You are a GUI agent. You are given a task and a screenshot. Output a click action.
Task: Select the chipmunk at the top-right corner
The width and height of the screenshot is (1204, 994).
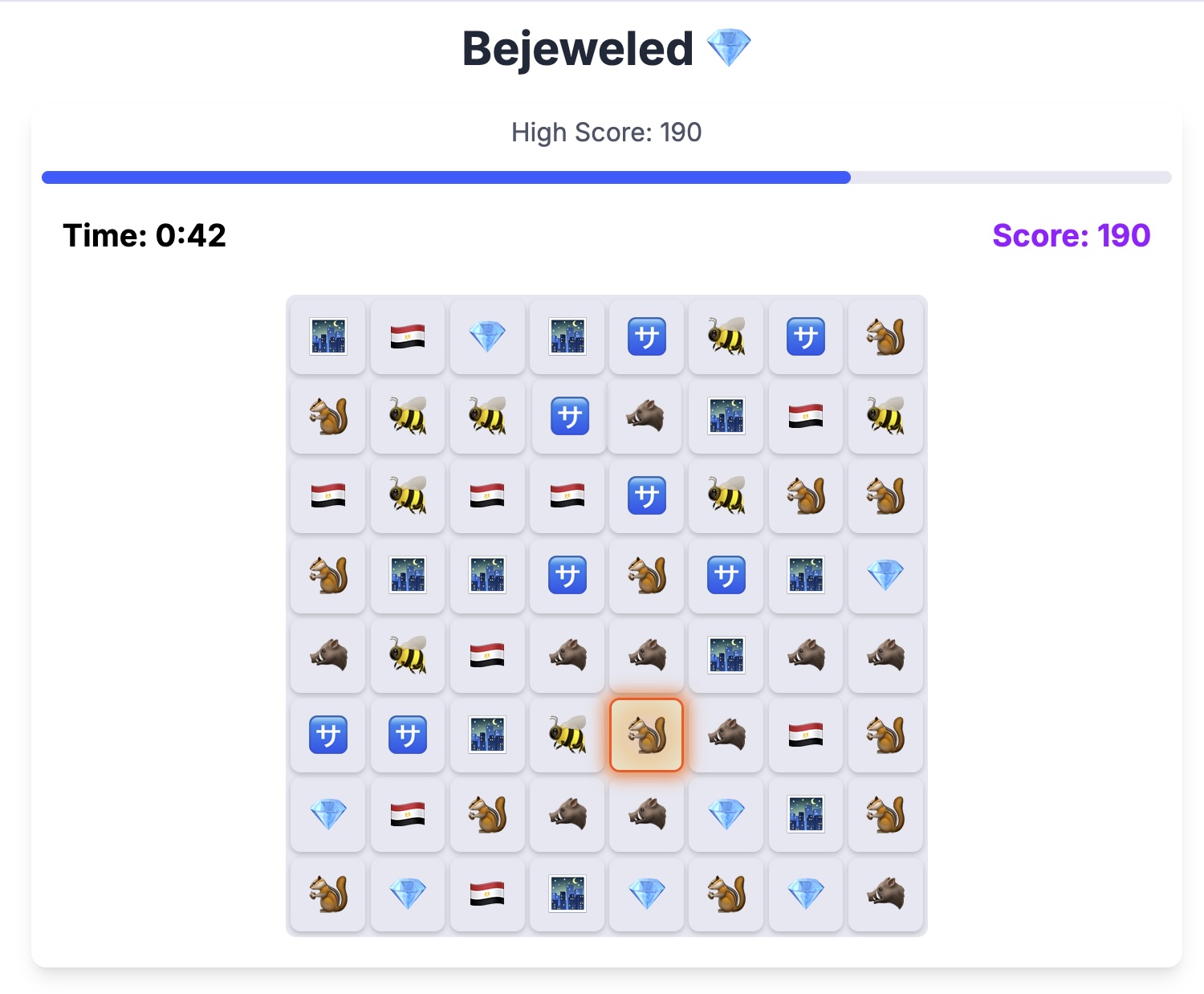(886, 337)
